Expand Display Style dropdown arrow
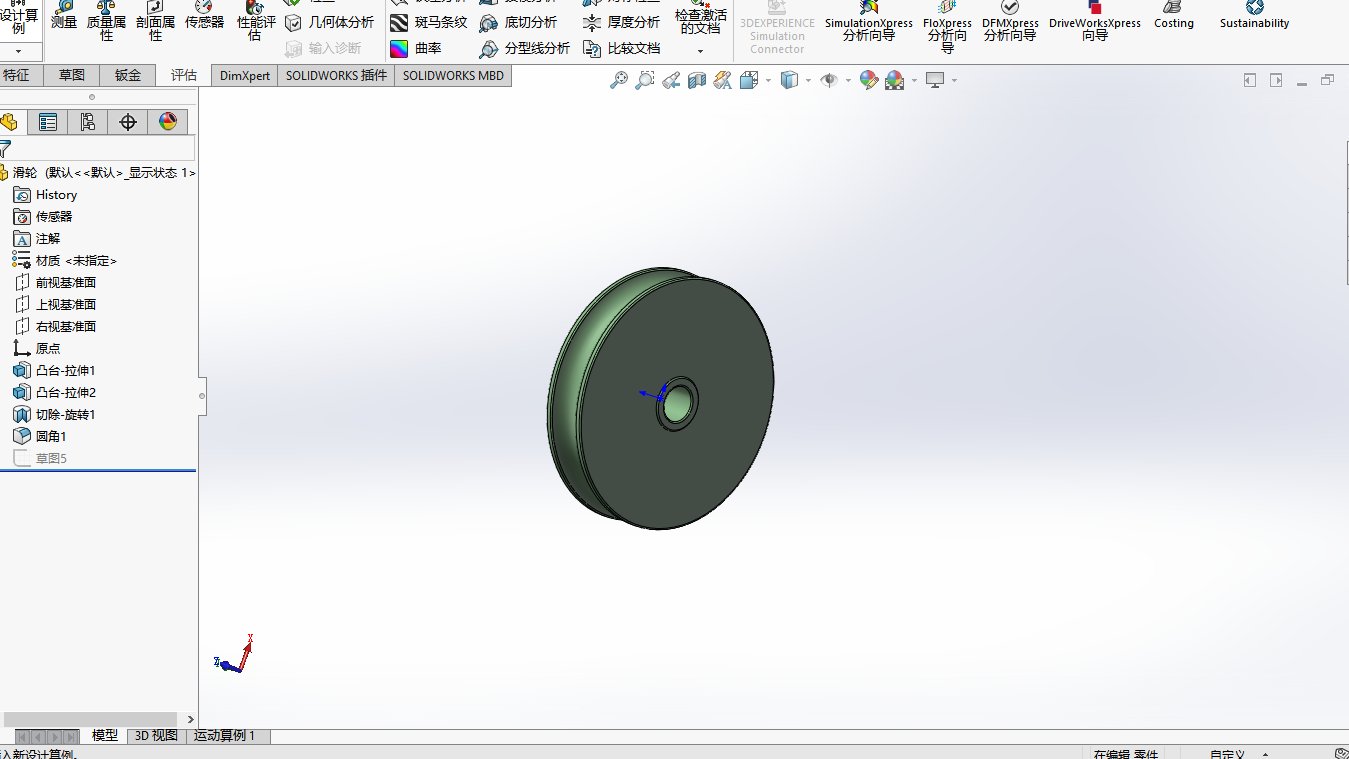Screen dimensions: 1349x759 [x=808, y=80]
